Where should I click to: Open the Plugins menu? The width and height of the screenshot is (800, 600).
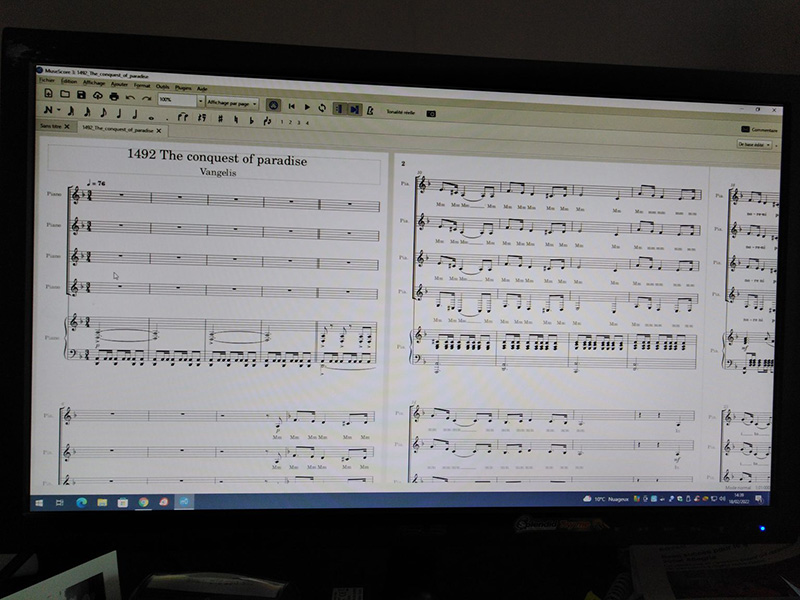tap(183, 88)
